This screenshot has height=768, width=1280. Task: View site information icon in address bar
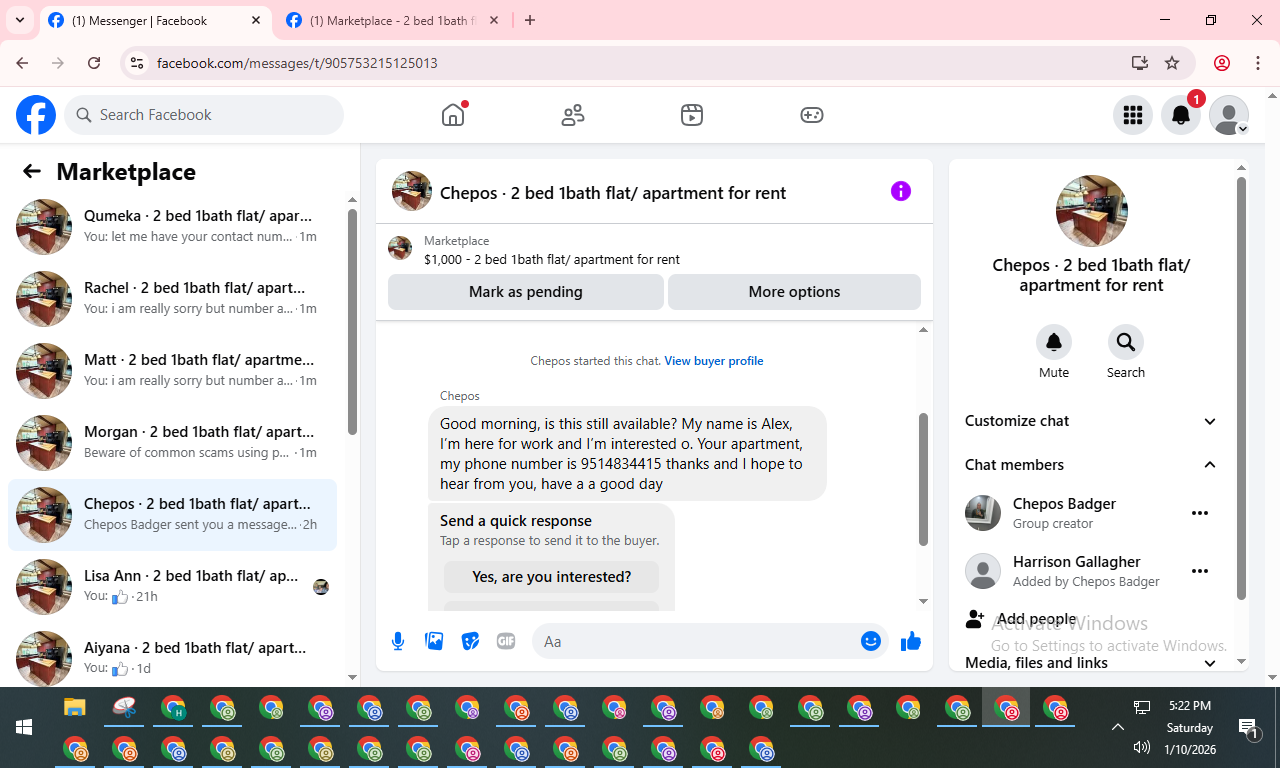click(138, 63)
